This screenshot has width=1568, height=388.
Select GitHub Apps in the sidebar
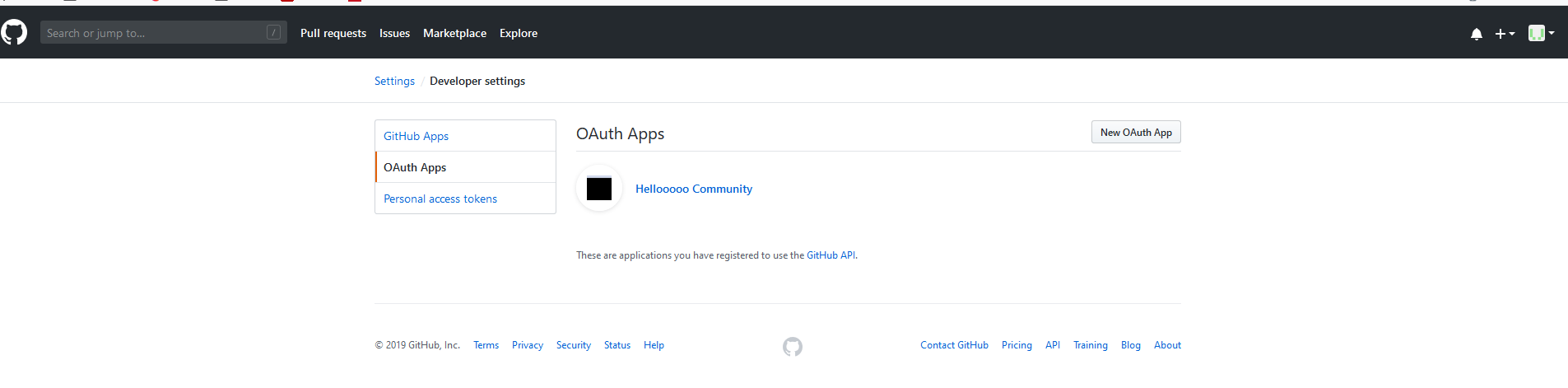(x=465, y=136)
